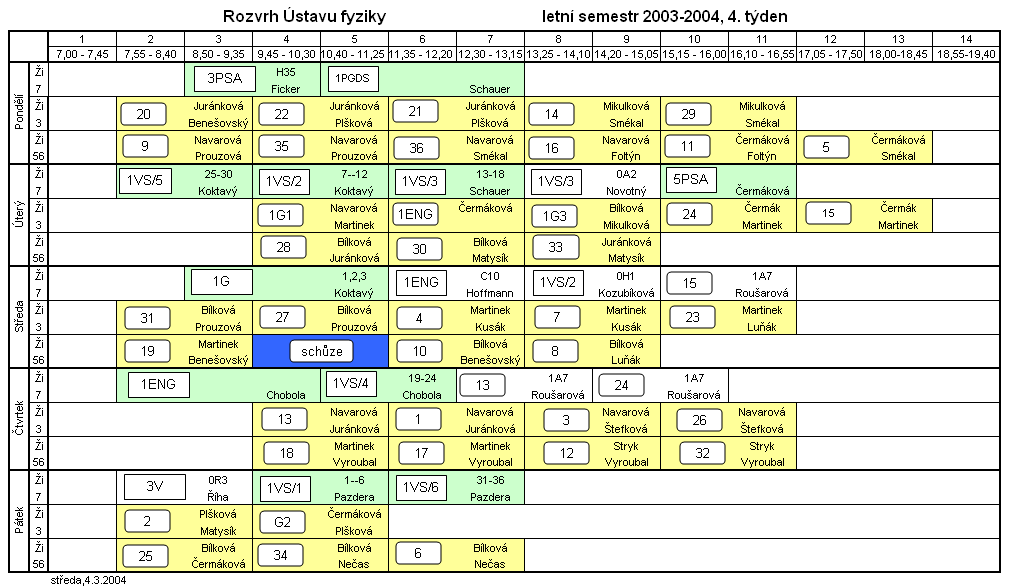Select the 1G box on Wednesday
The width and height of the screenshot is (1017, 588).
[x=220, y=283]
